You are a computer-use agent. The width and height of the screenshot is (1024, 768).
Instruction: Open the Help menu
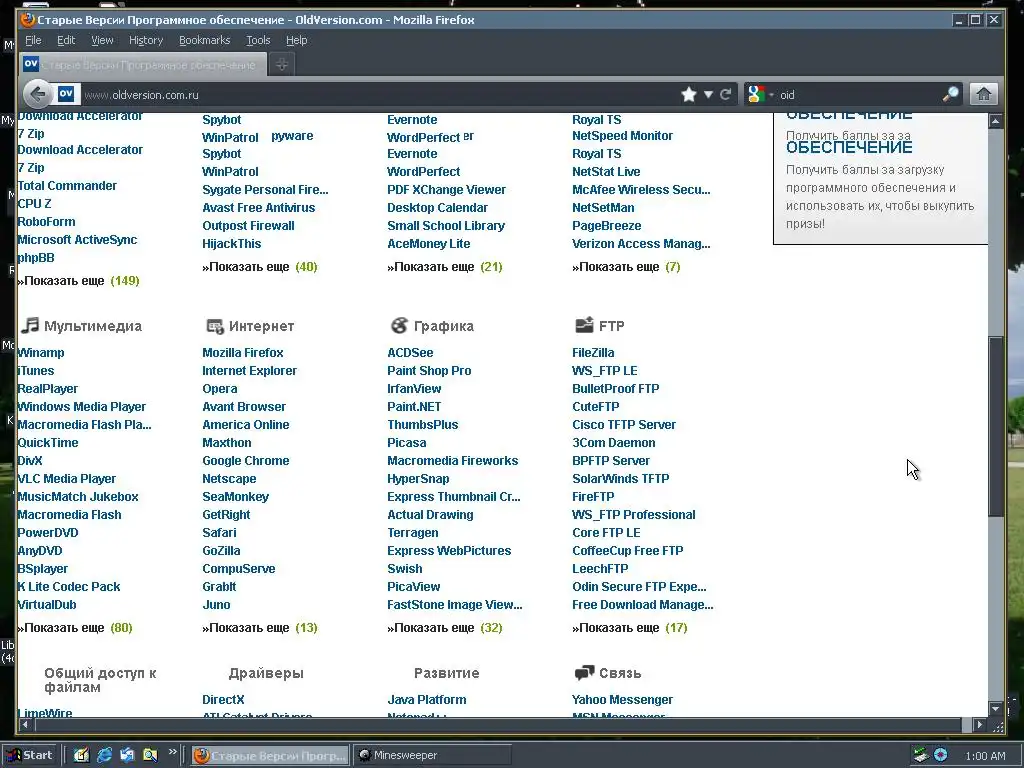pyautogui.click(x=296, y=40)
